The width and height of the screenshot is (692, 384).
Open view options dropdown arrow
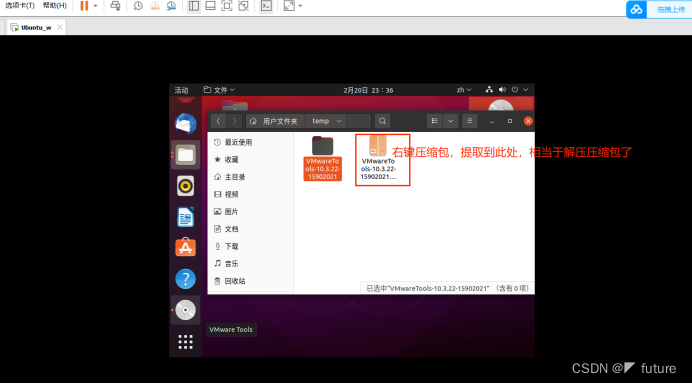coord(451,121)
